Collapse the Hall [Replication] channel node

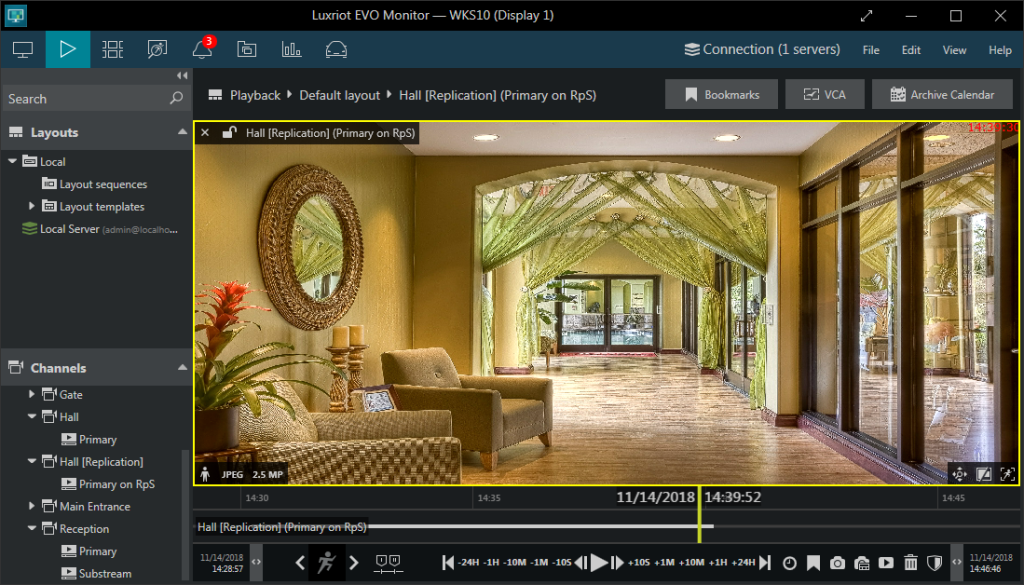click(31, 461)
